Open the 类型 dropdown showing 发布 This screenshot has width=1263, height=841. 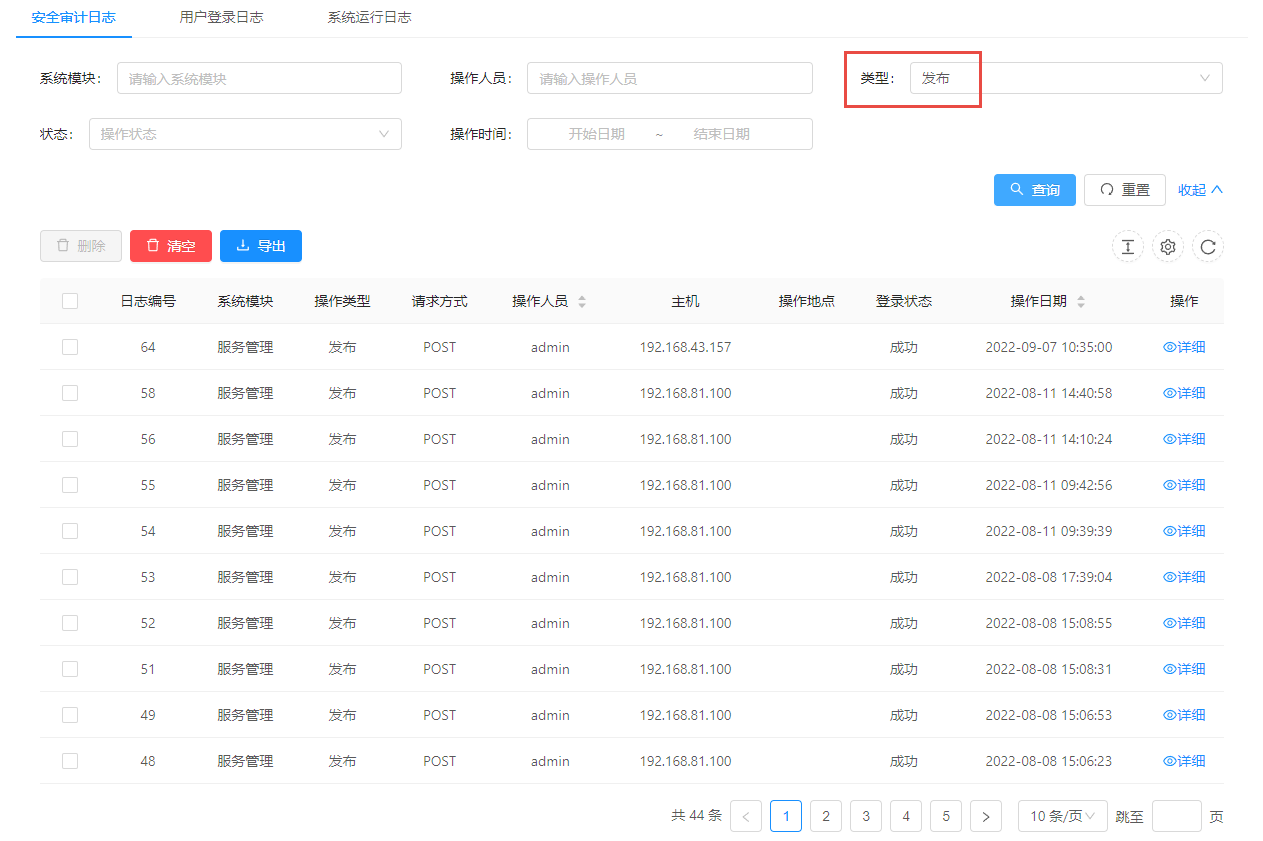pyautogui.click(x=1065, y=78)
